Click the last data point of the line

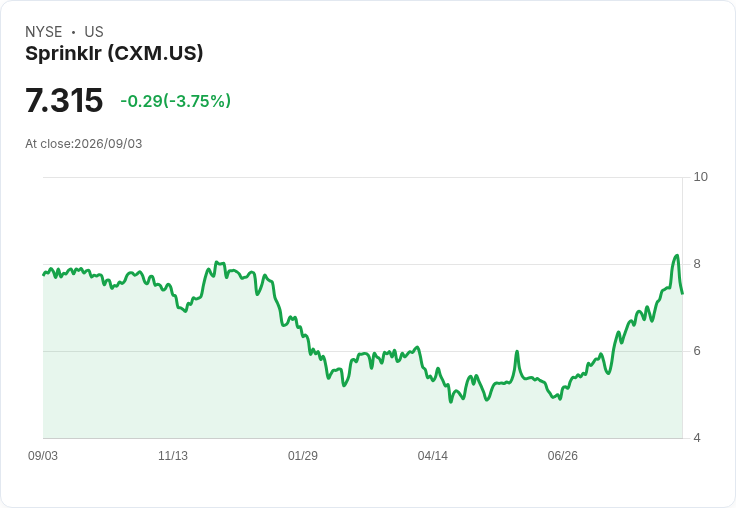[x=682, y=293]
